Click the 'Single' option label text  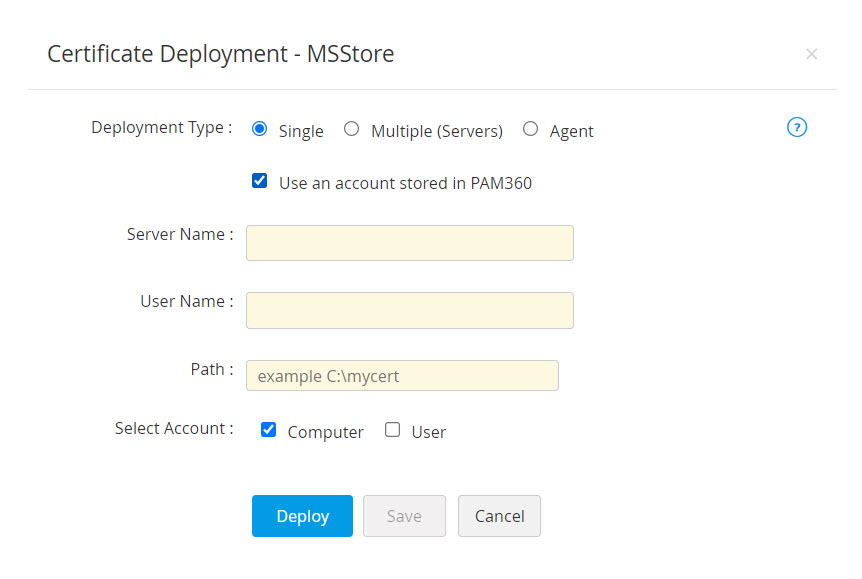tap(301, 131)
